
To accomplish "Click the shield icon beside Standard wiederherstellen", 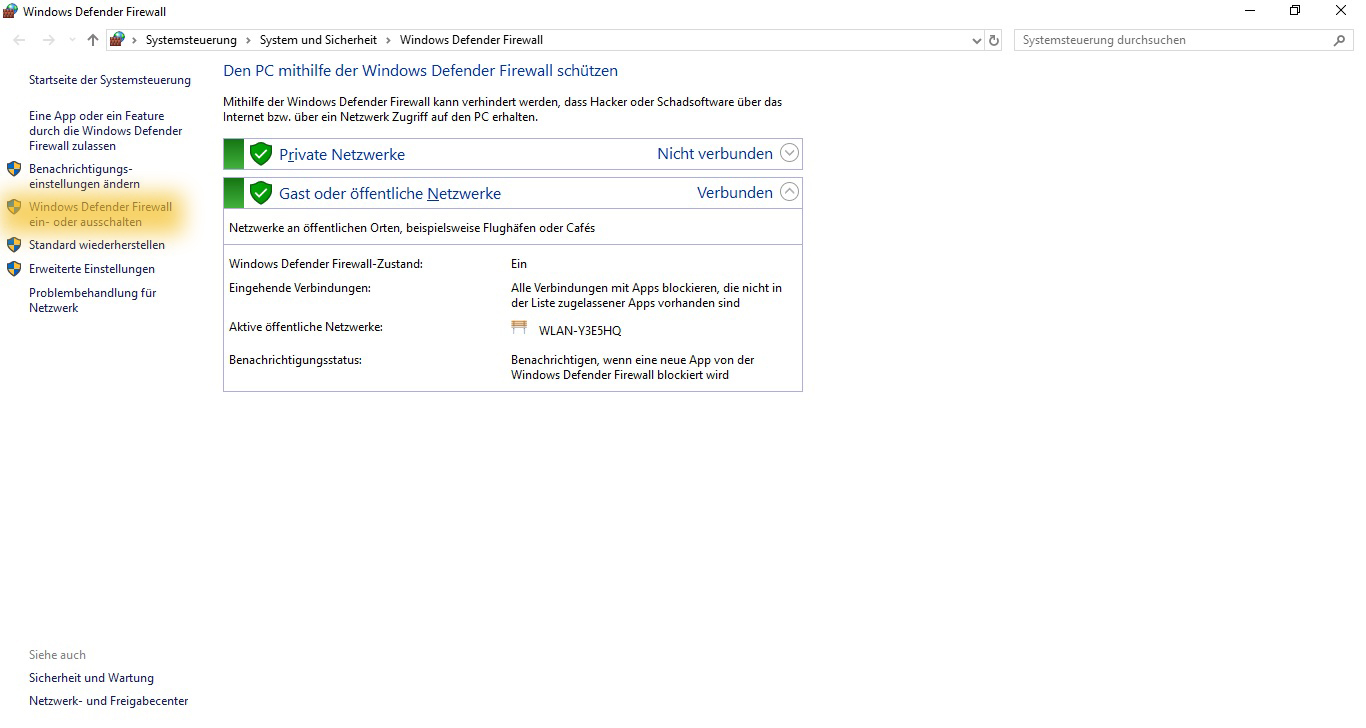I will pos(14,245).
